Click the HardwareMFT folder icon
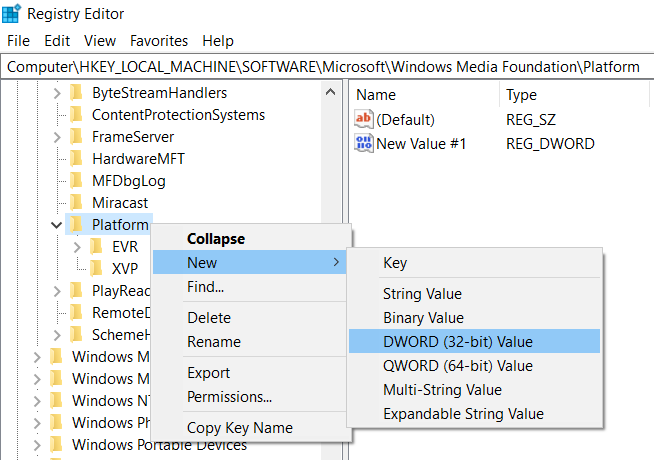This screenshot has width=654, height=460. (x=75, y=158)
